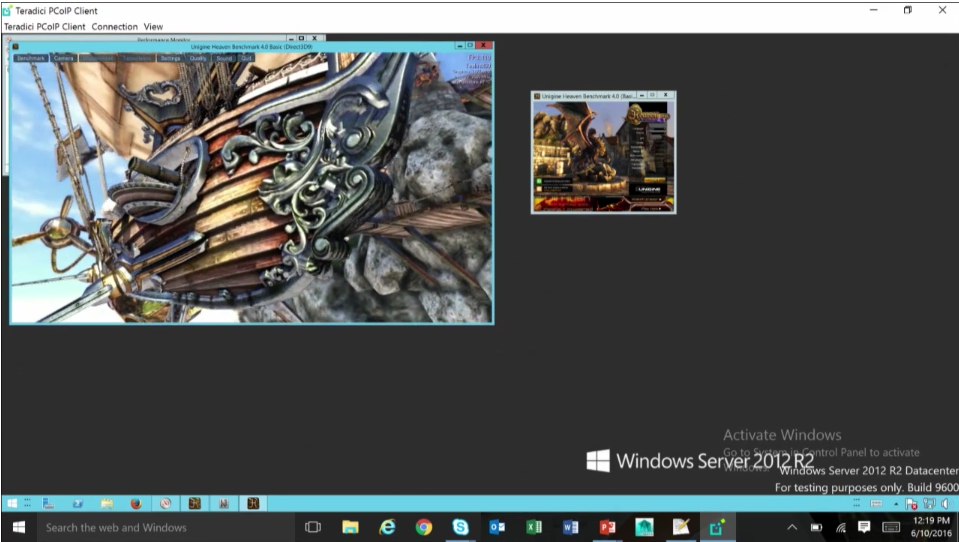
Task: Click the remote speaker volume icon
Action: (946, 503)
